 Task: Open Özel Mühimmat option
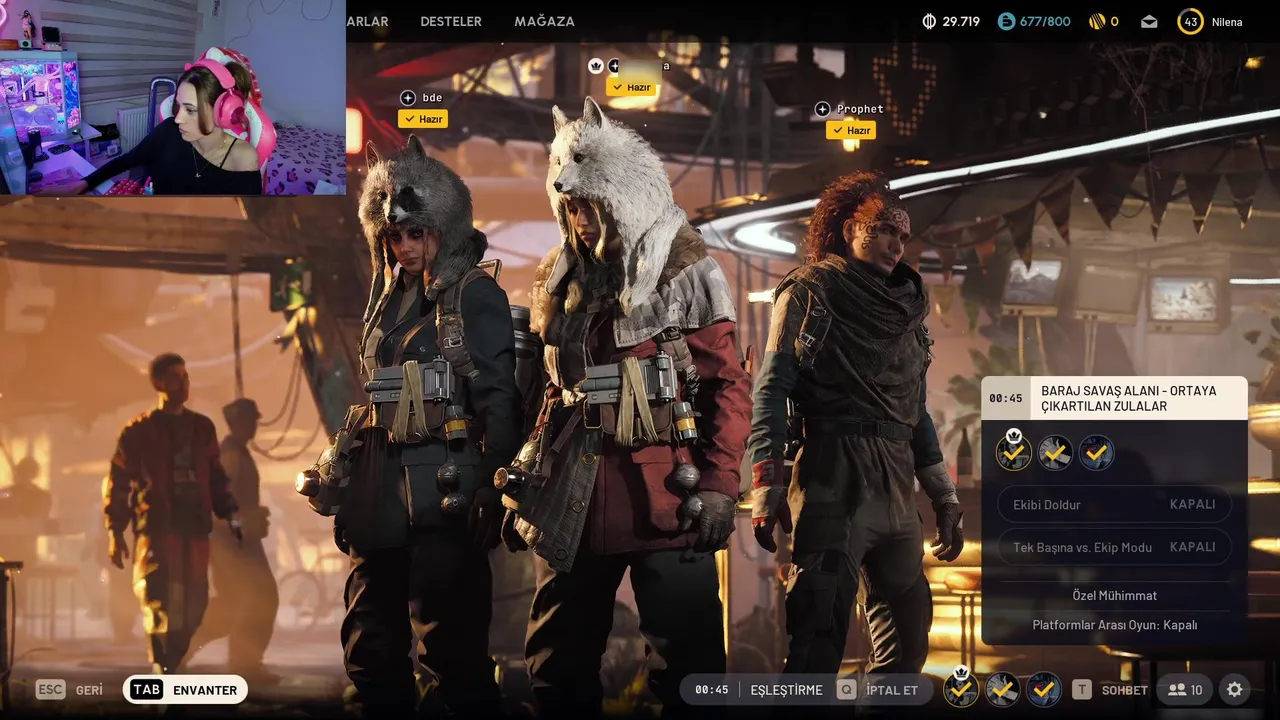pos(1115,595)
